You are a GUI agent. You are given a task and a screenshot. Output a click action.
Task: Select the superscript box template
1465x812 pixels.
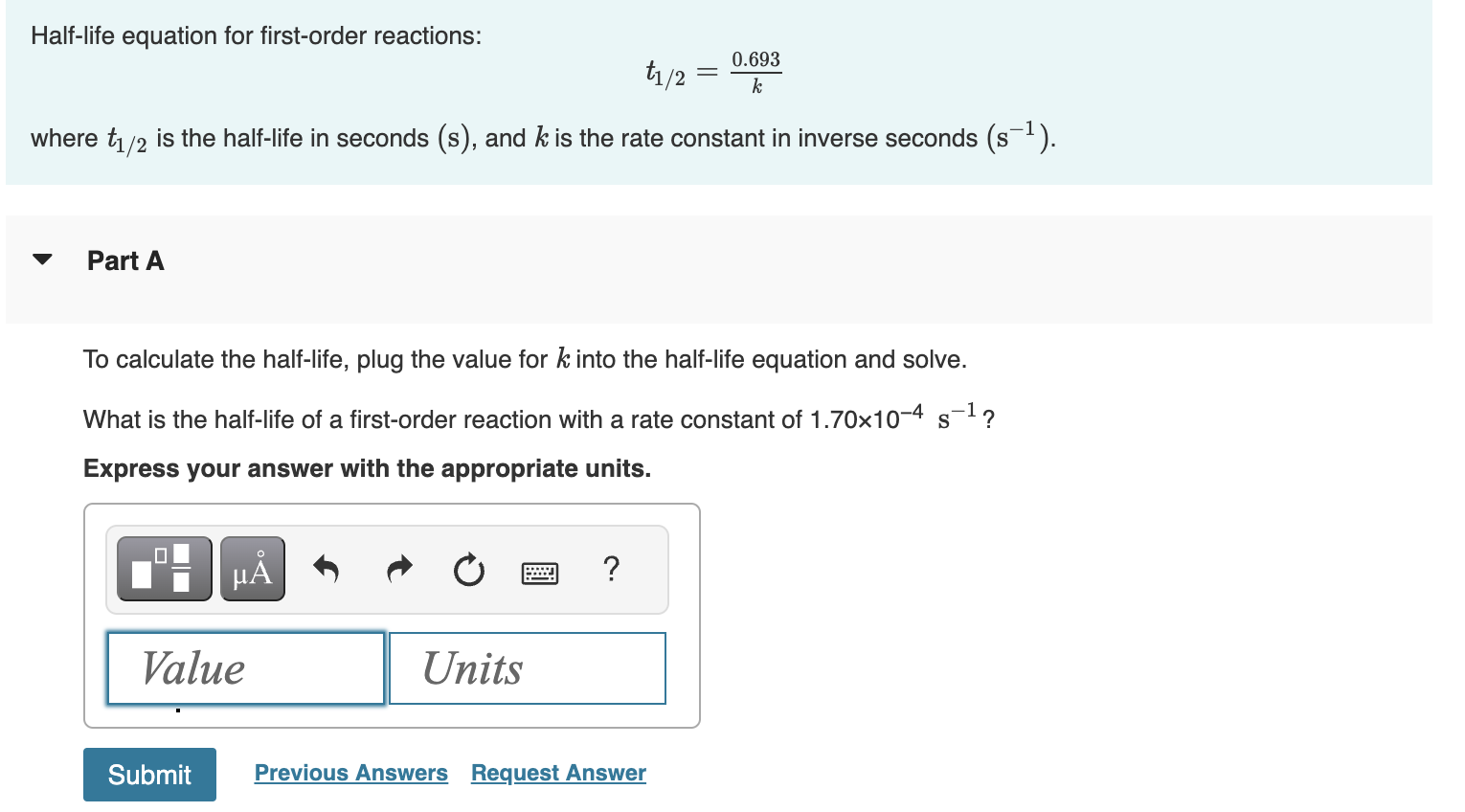pos(163,568)
